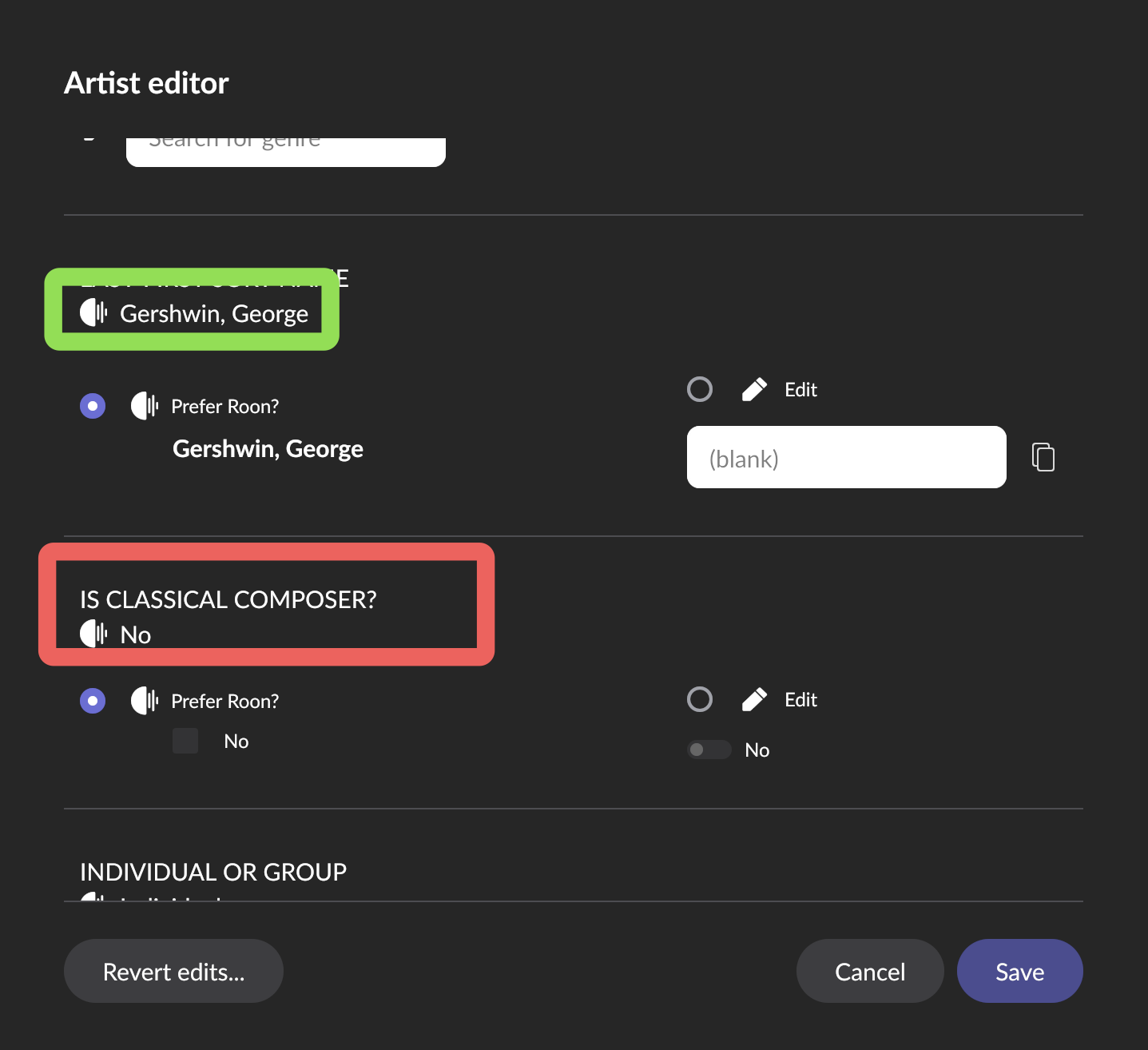
Task: Select the Edit radio button for sort name
Action: tap(700, 389)
